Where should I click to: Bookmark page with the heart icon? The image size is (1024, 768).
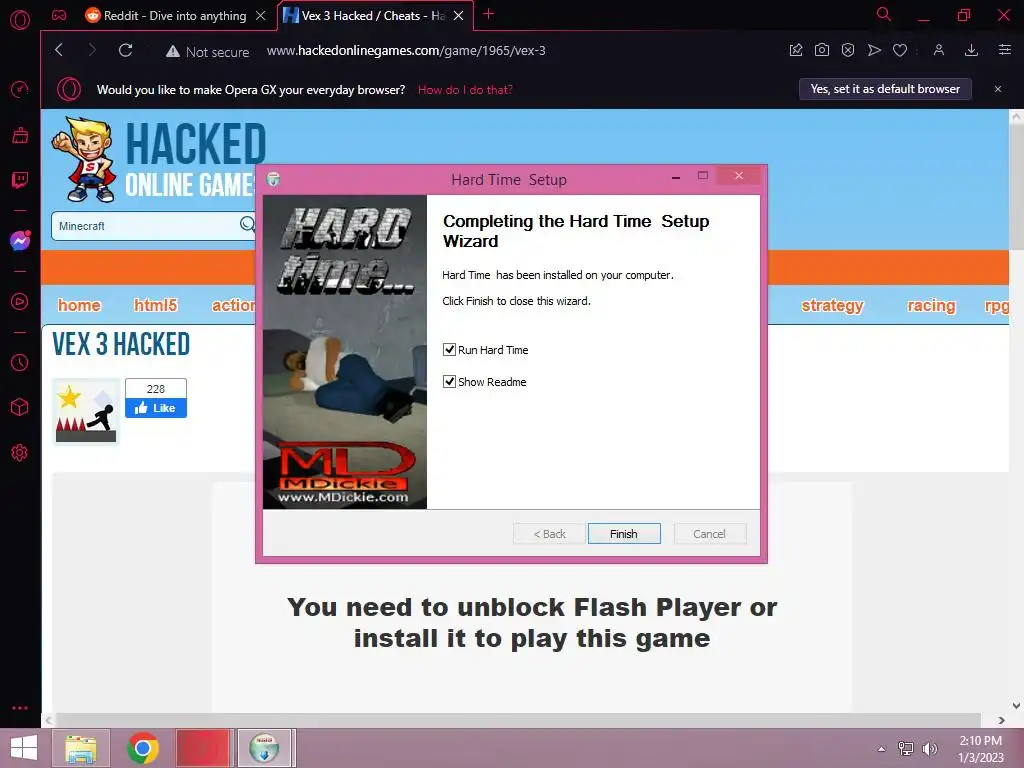tap(900, 50)
